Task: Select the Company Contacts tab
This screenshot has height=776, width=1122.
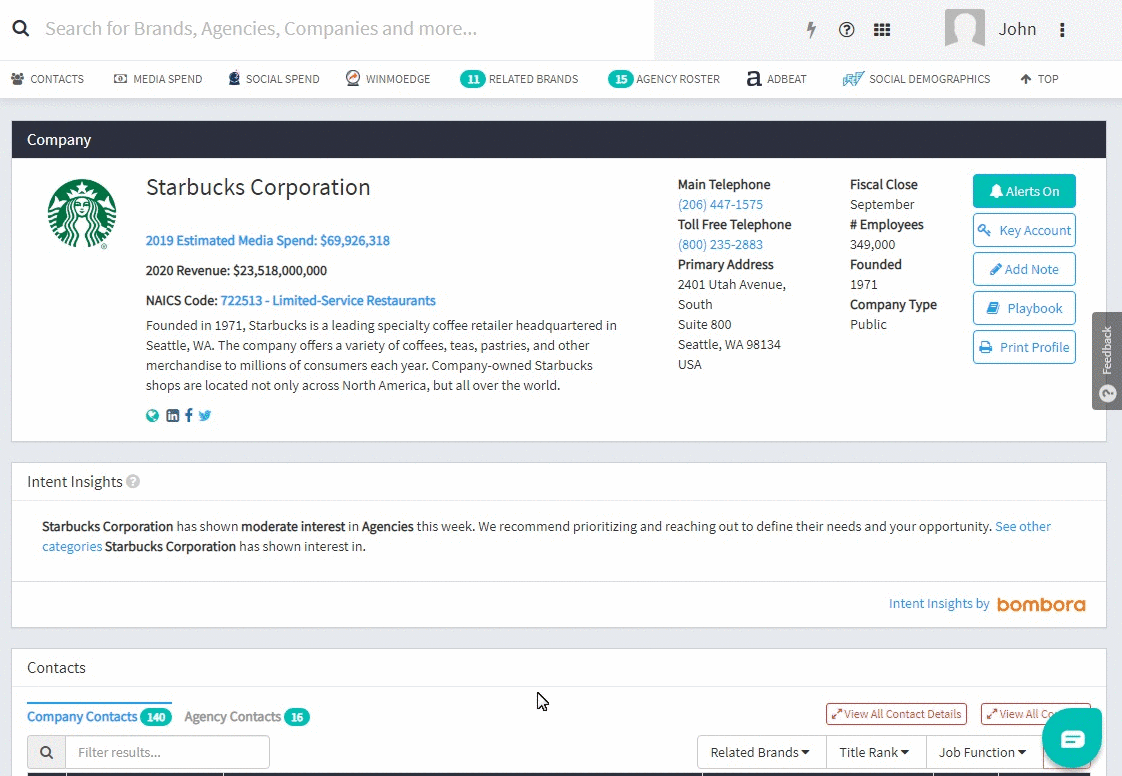Action: 99,717
